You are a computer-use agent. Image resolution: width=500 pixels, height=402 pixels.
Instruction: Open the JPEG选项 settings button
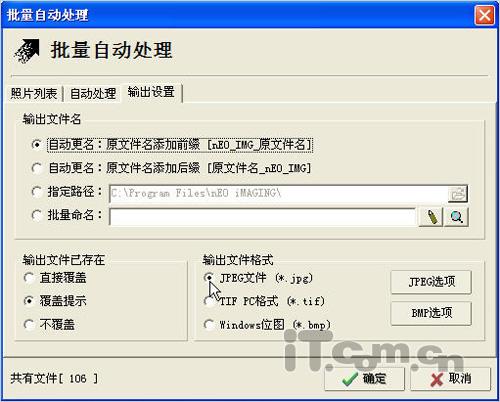pos(431,282)
